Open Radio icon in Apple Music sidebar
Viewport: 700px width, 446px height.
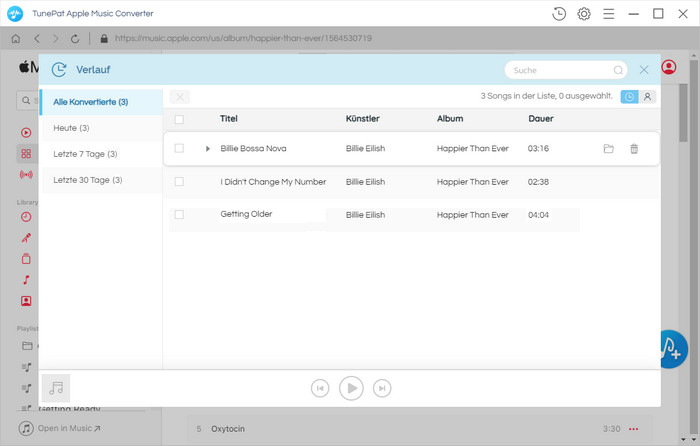[x=26, y=175]
